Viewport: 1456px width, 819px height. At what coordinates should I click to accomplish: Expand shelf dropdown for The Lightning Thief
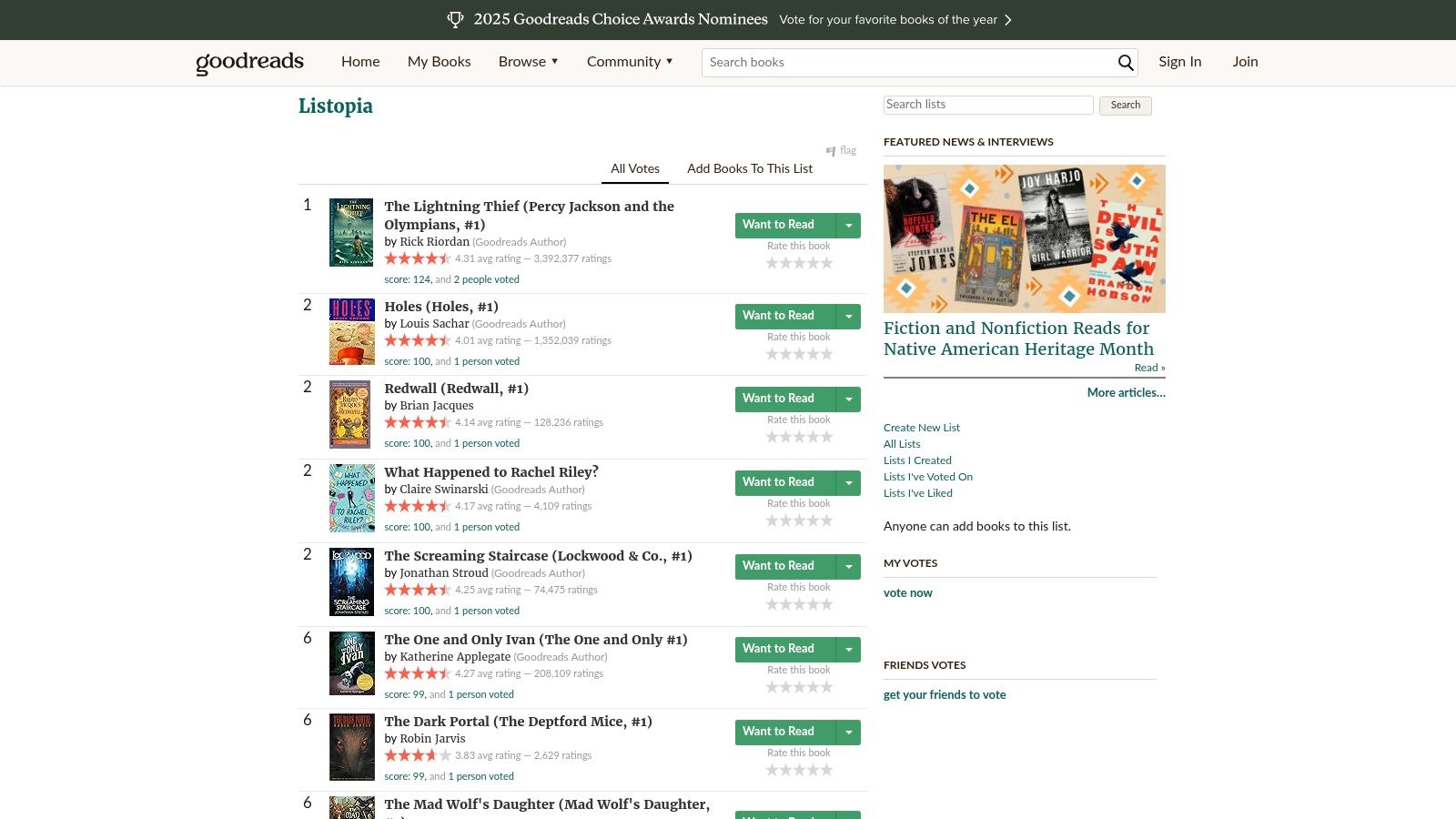(848, 226)
